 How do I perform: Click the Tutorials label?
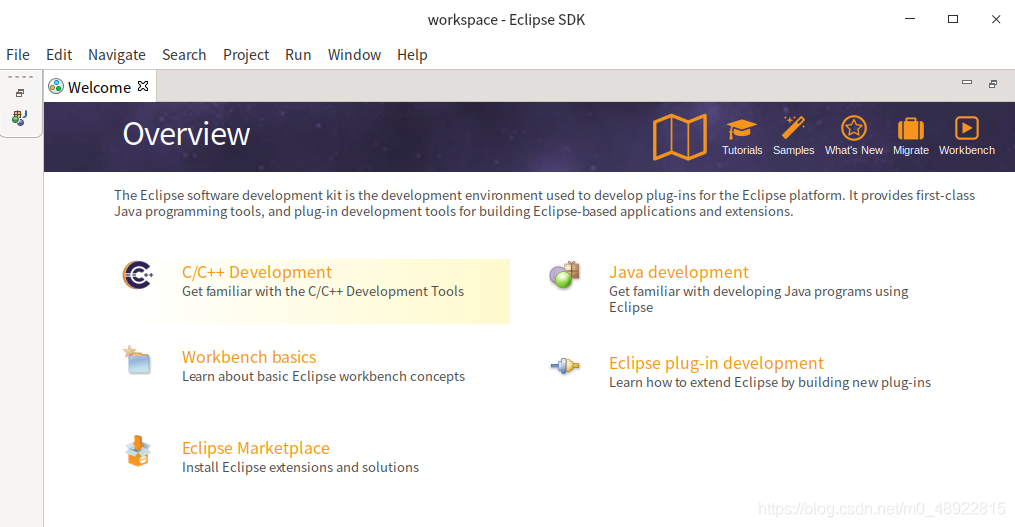(x=742, y=150)
